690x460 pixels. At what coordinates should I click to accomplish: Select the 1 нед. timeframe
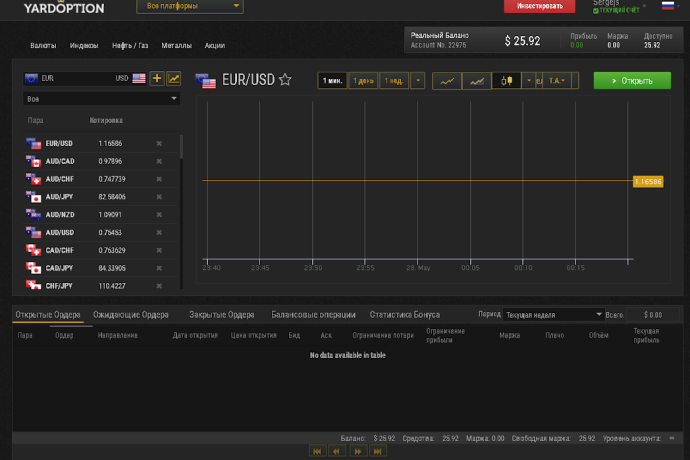coord(393,81)
